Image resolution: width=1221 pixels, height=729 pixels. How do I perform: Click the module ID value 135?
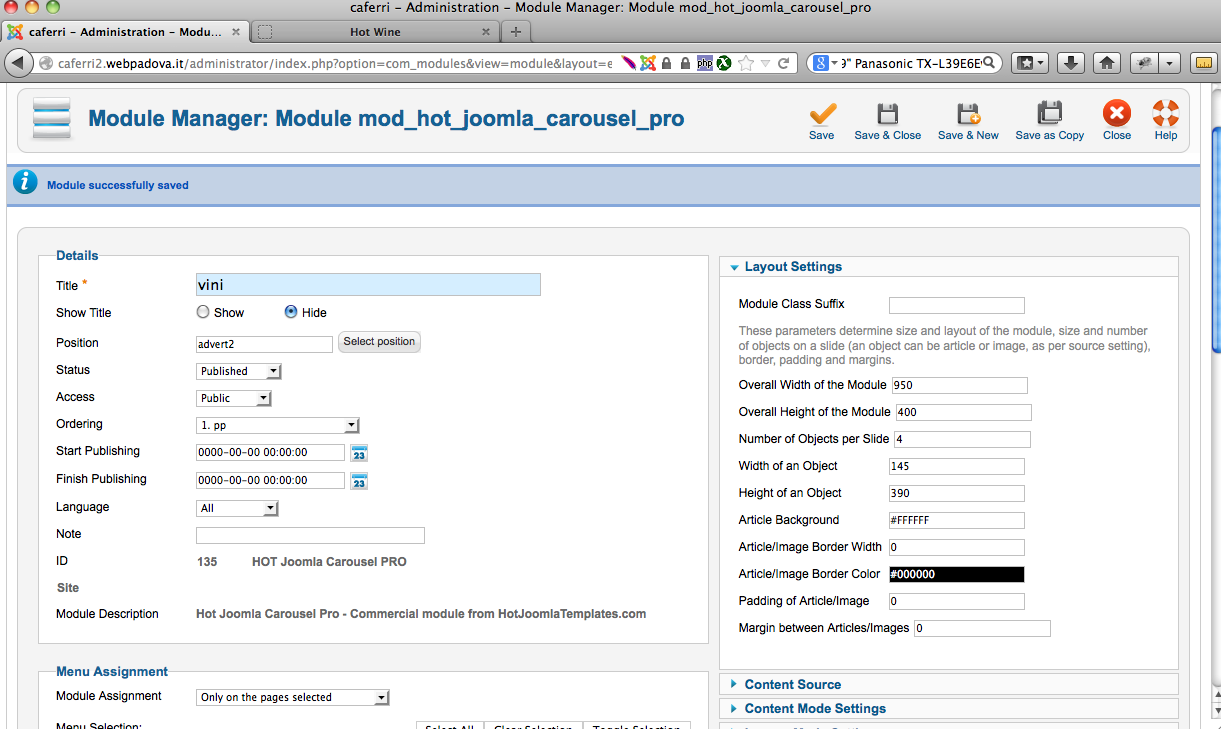point(207,562)
